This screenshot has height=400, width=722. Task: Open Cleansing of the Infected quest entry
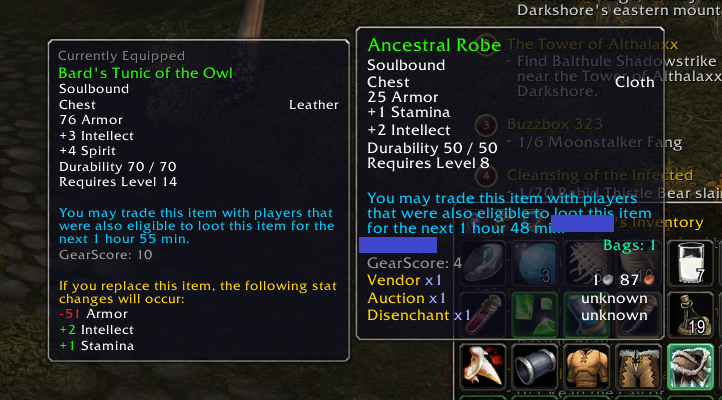(x=600, y=175)
